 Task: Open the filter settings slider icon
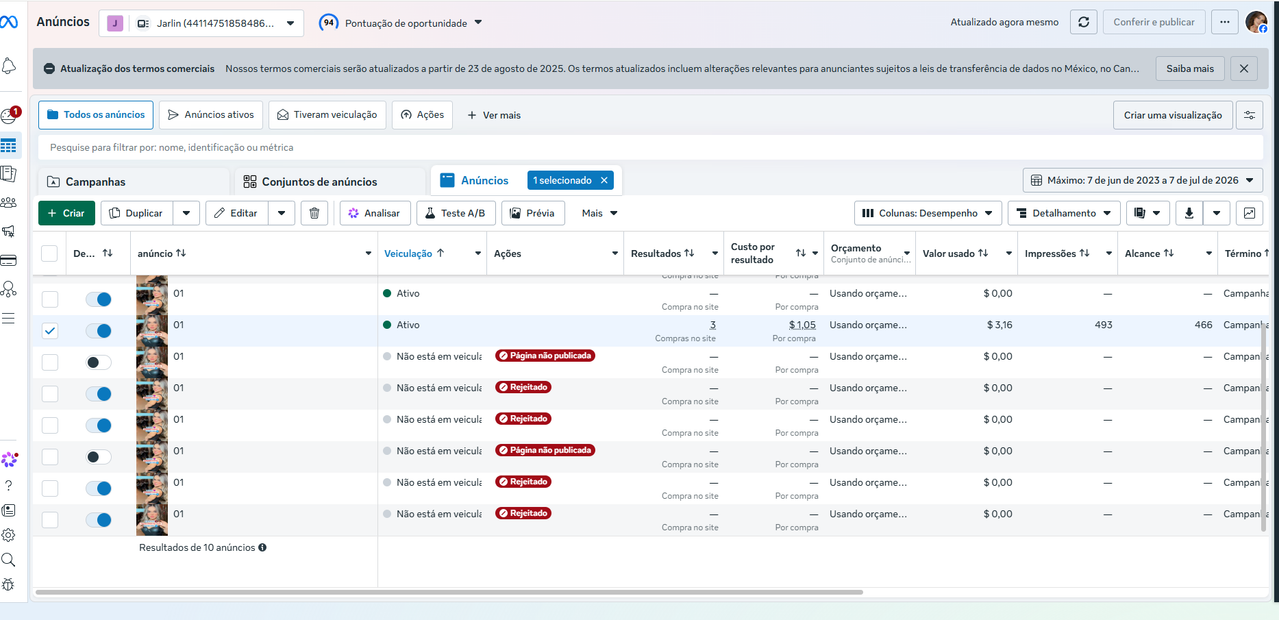[1249, 115]
